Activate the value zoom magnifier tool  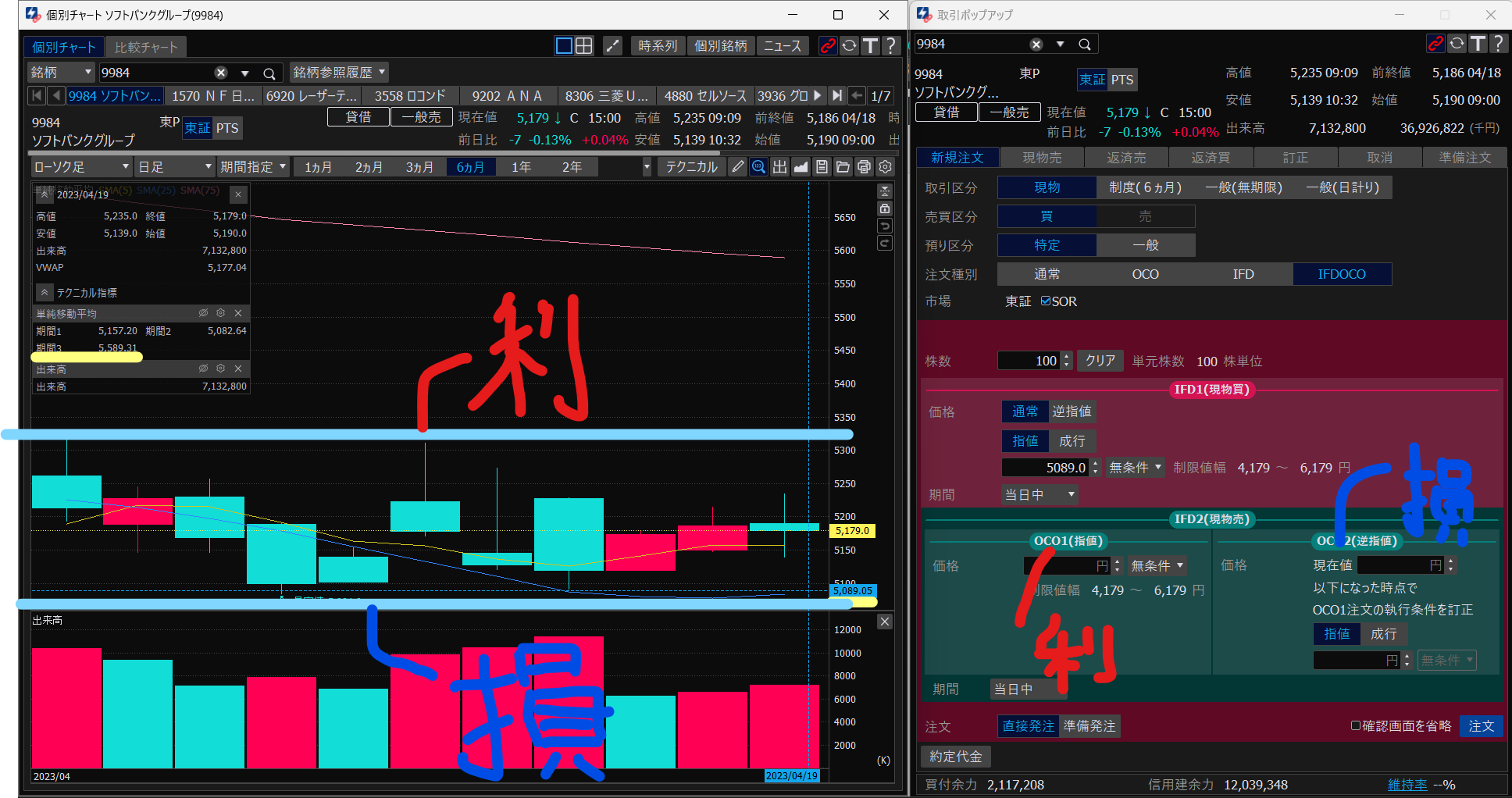click(758, 166)
